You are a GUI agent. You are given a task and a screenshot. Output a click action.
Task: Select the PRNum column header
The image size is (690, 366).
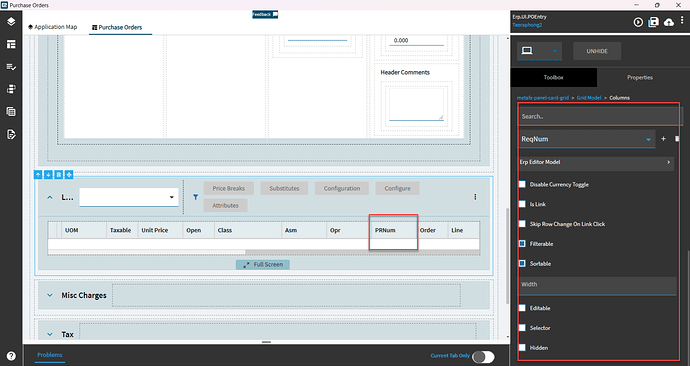point(393,230)
